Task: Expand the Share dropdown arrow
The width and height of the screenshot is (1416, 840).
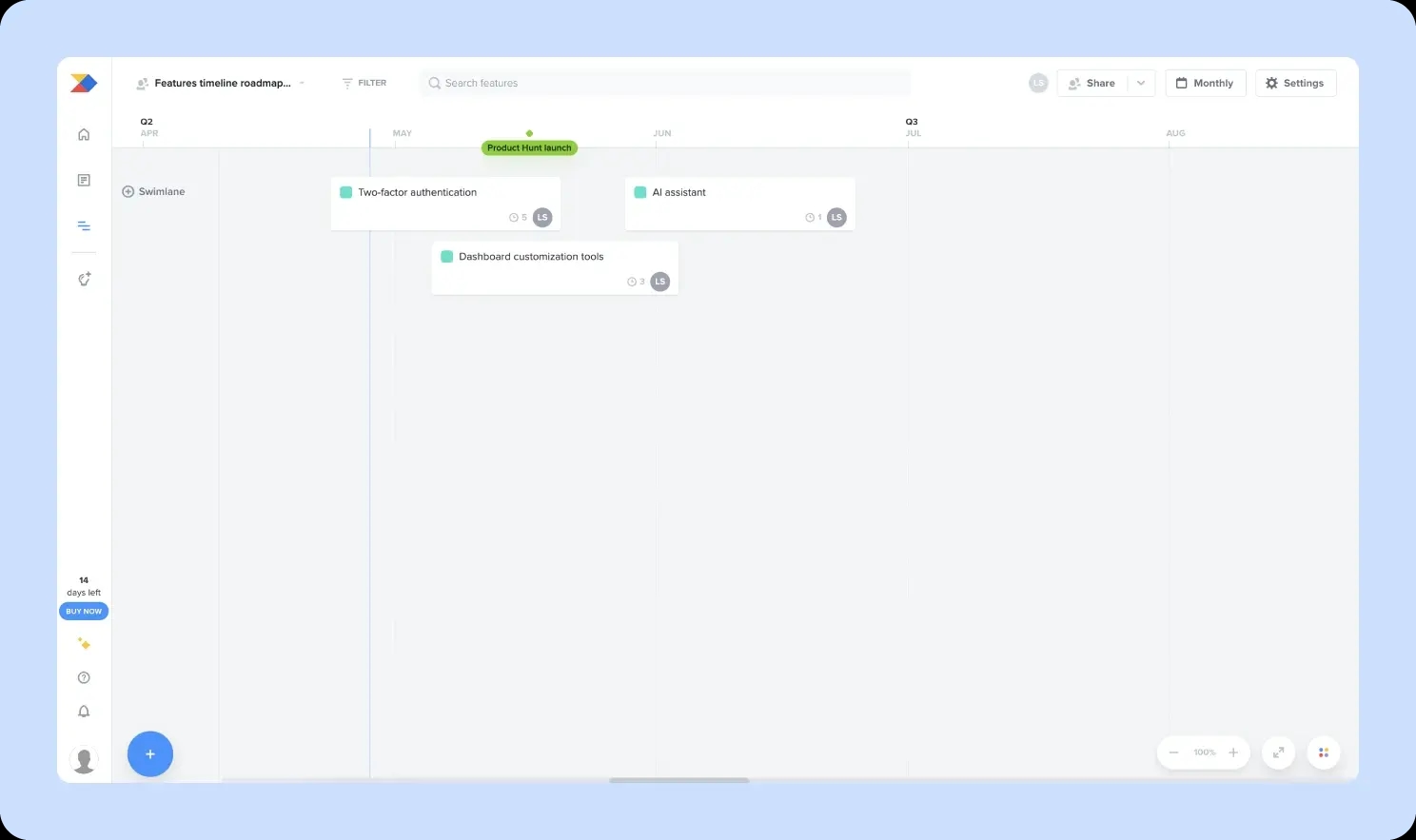Action: point(1141,83)
